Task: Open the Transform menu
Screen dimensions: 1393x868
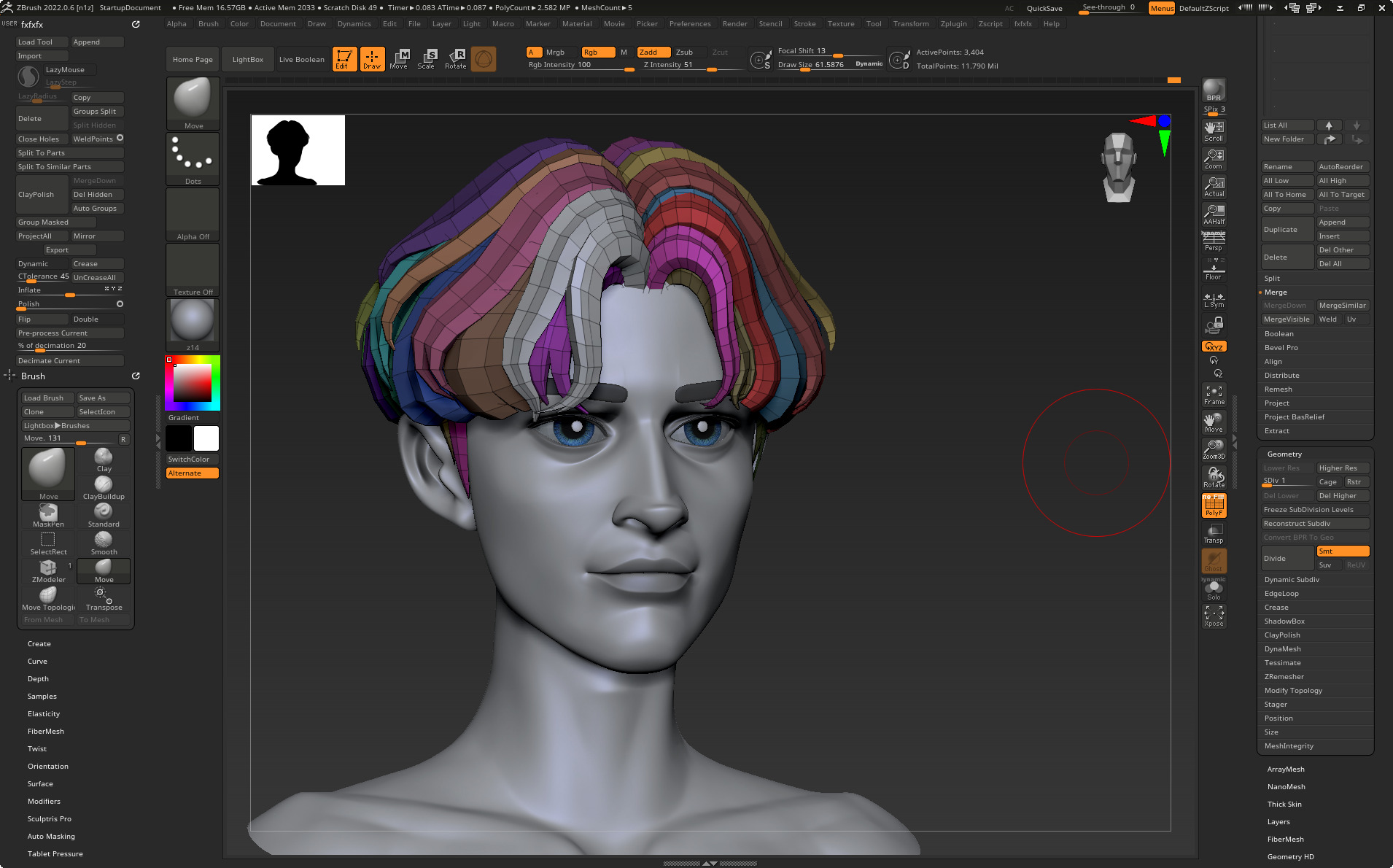Action: point(911,24)
